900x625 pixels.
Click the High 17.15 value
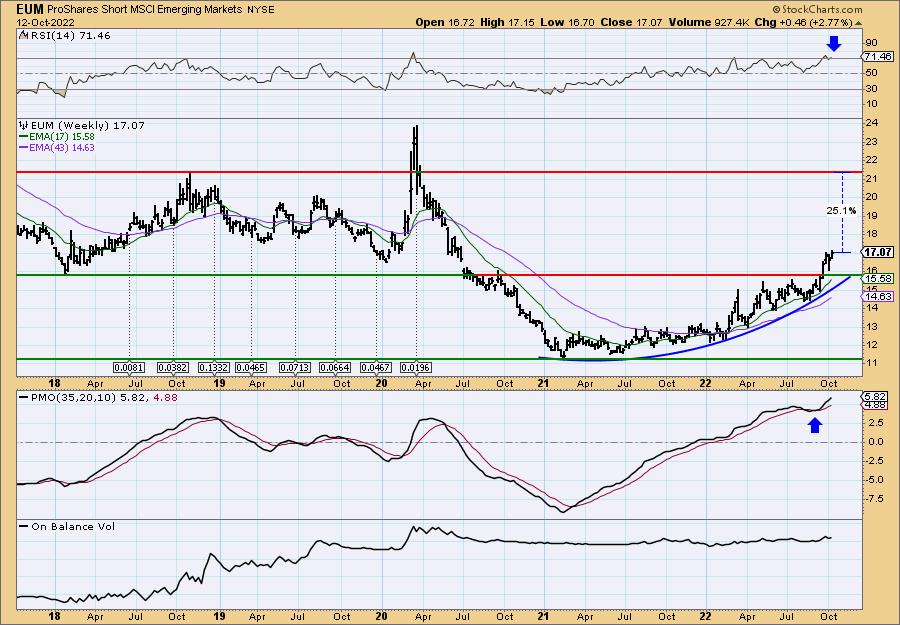pos(507,22)
